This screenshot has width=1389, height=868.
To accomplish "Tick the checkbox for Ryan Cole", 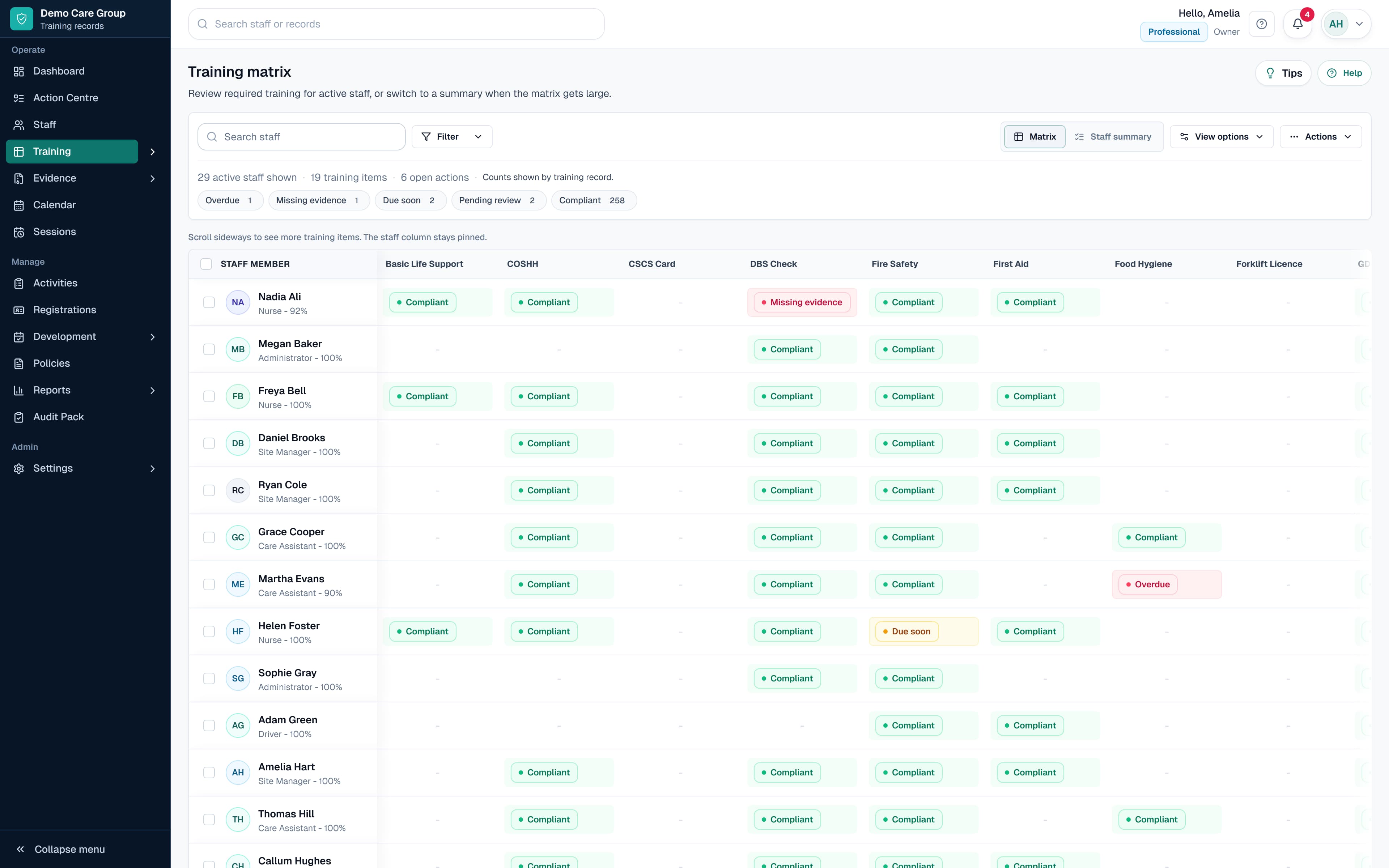I will click(x=209, y=491).
